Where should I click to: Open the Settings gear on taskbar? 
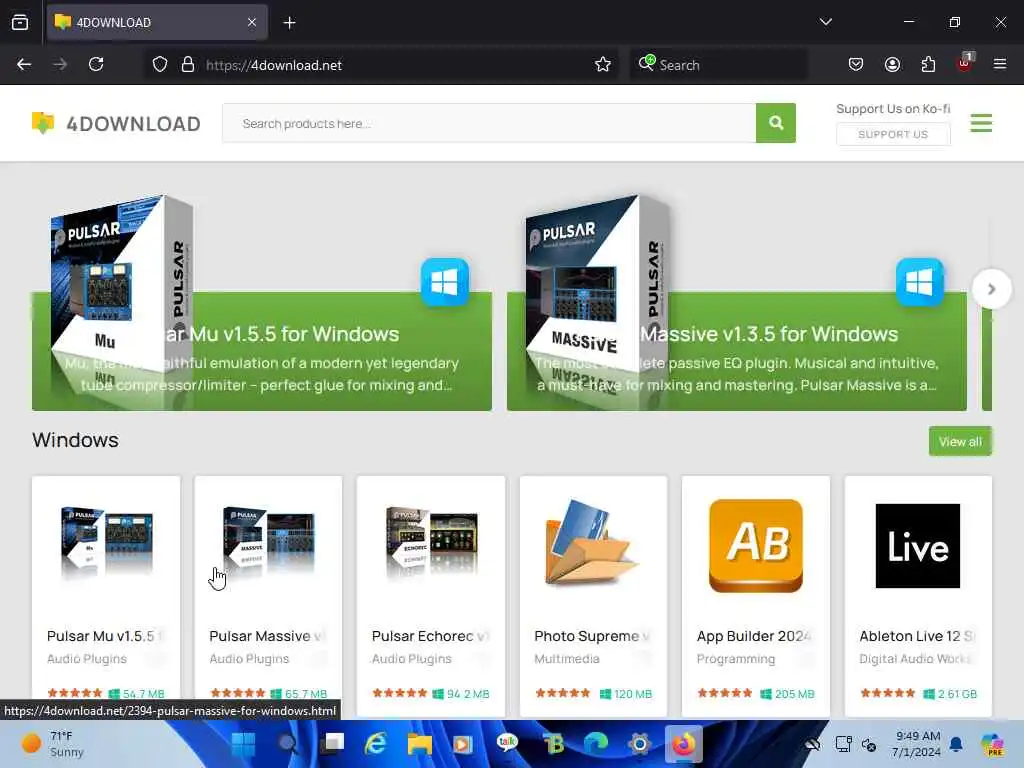click(x=640, y=744)
